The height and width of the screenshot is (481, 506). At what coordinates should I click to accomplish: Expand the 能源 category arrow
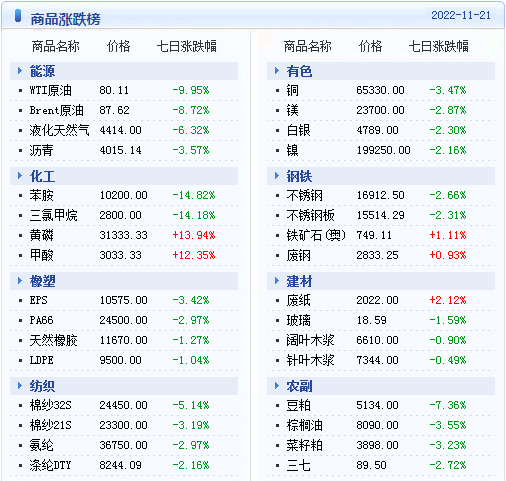pos(20,71)
